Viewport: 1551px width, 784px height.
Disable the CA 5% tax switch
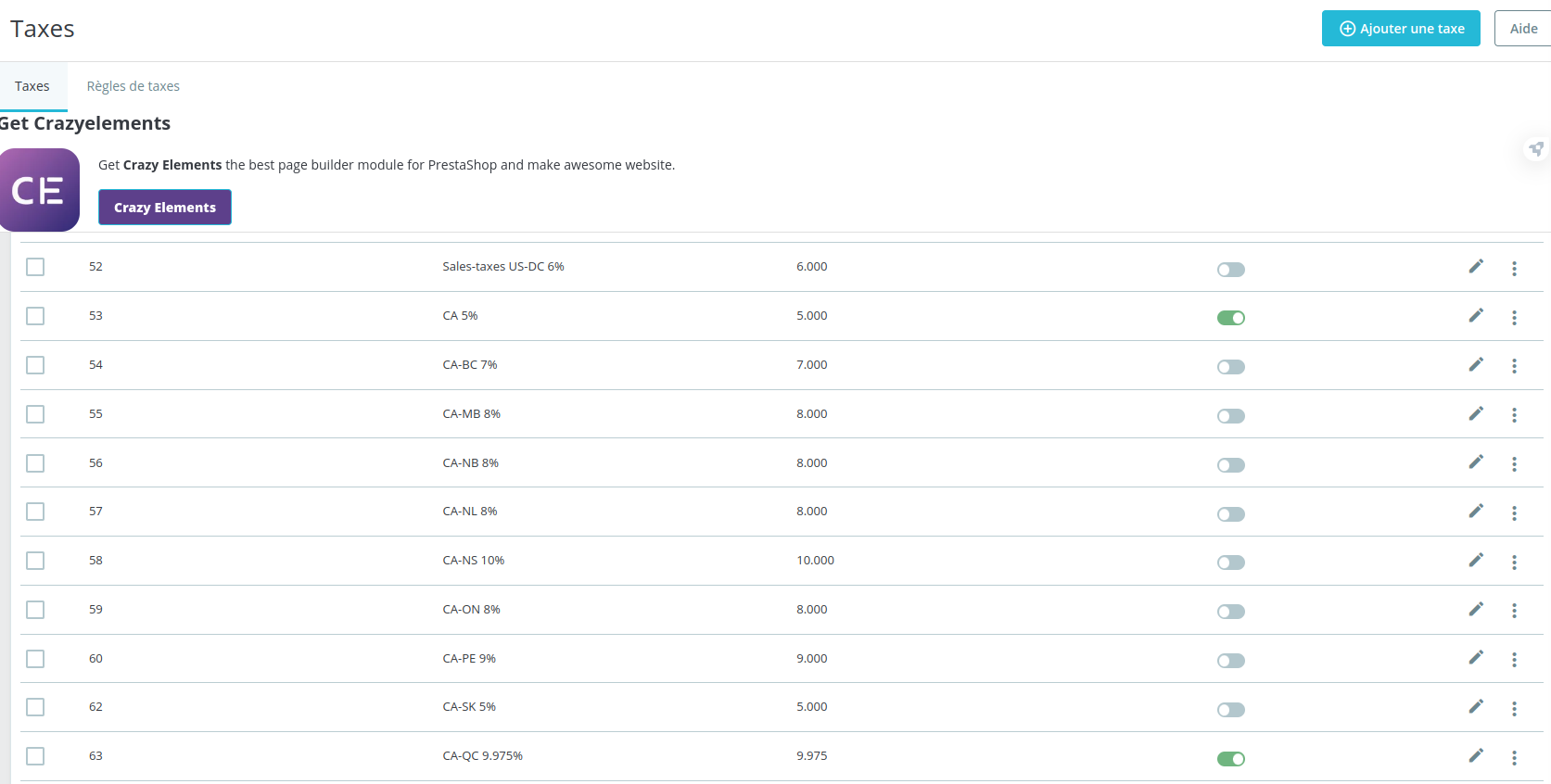[1231, 318]
